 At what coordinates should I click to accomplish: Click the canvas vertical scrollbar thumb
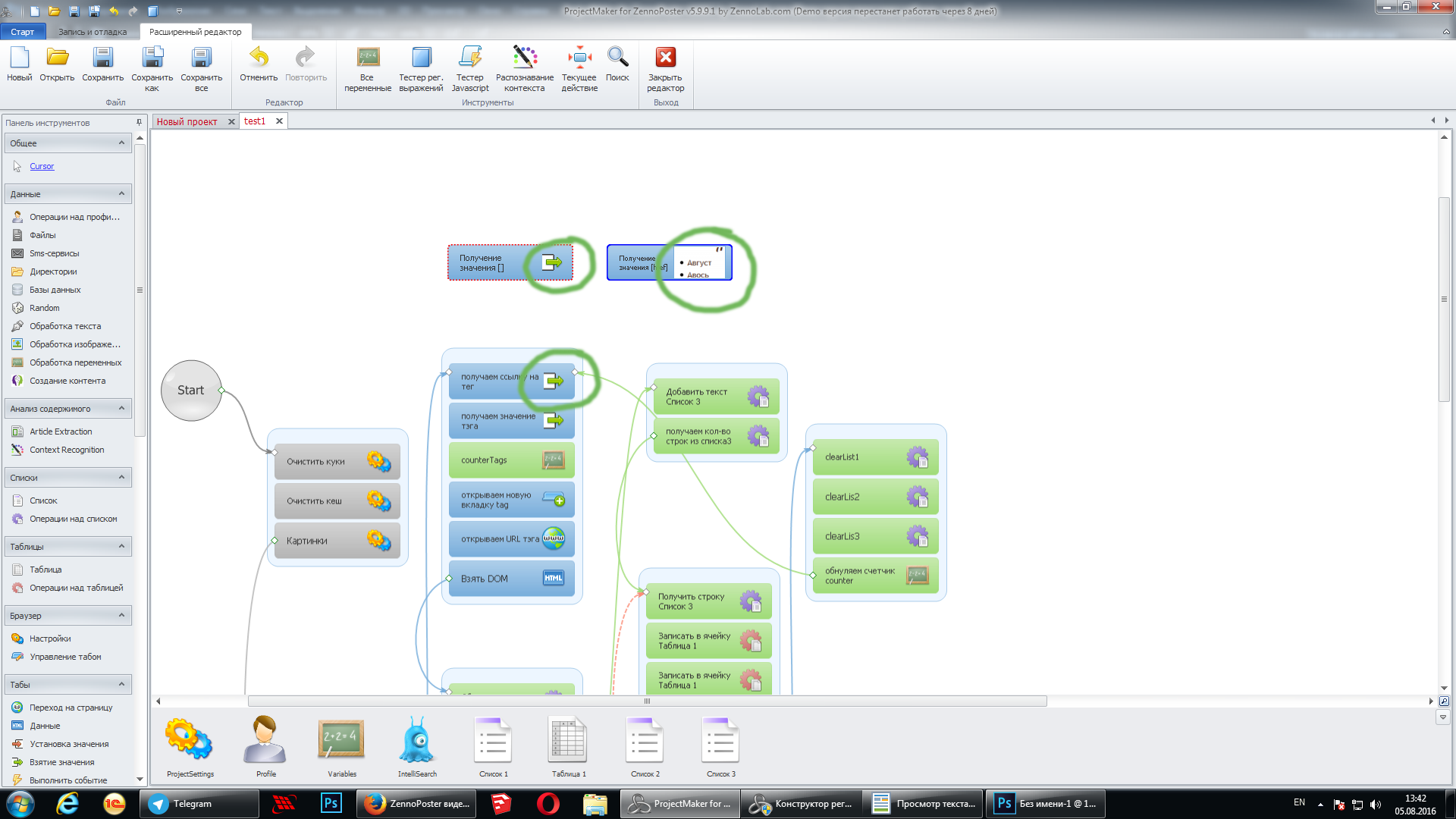pyautogui.click(x=1444, y=299)
